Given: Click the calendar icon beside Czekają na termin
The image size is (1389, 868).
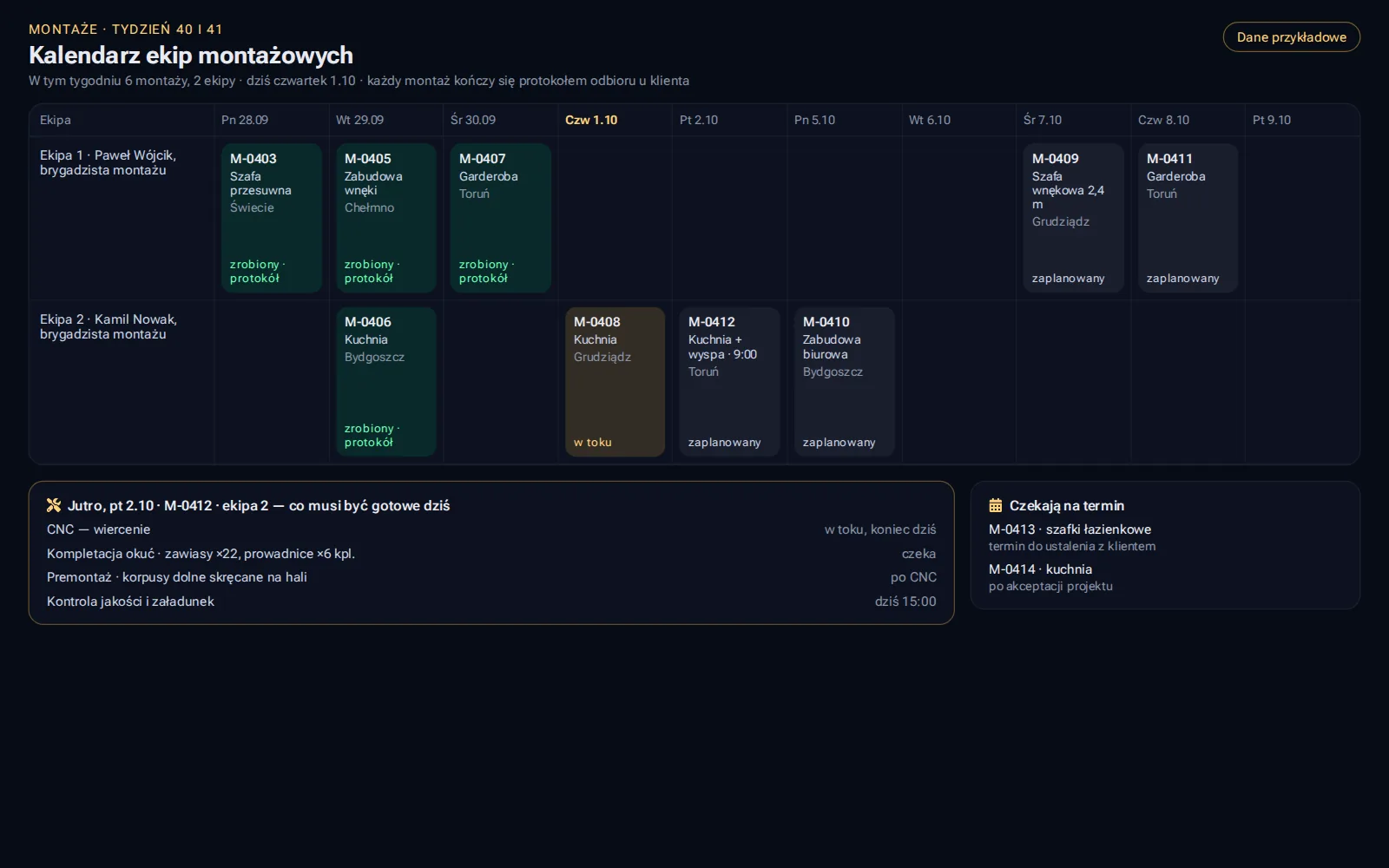Looking at the screenshot, I should tap(996, 505).
